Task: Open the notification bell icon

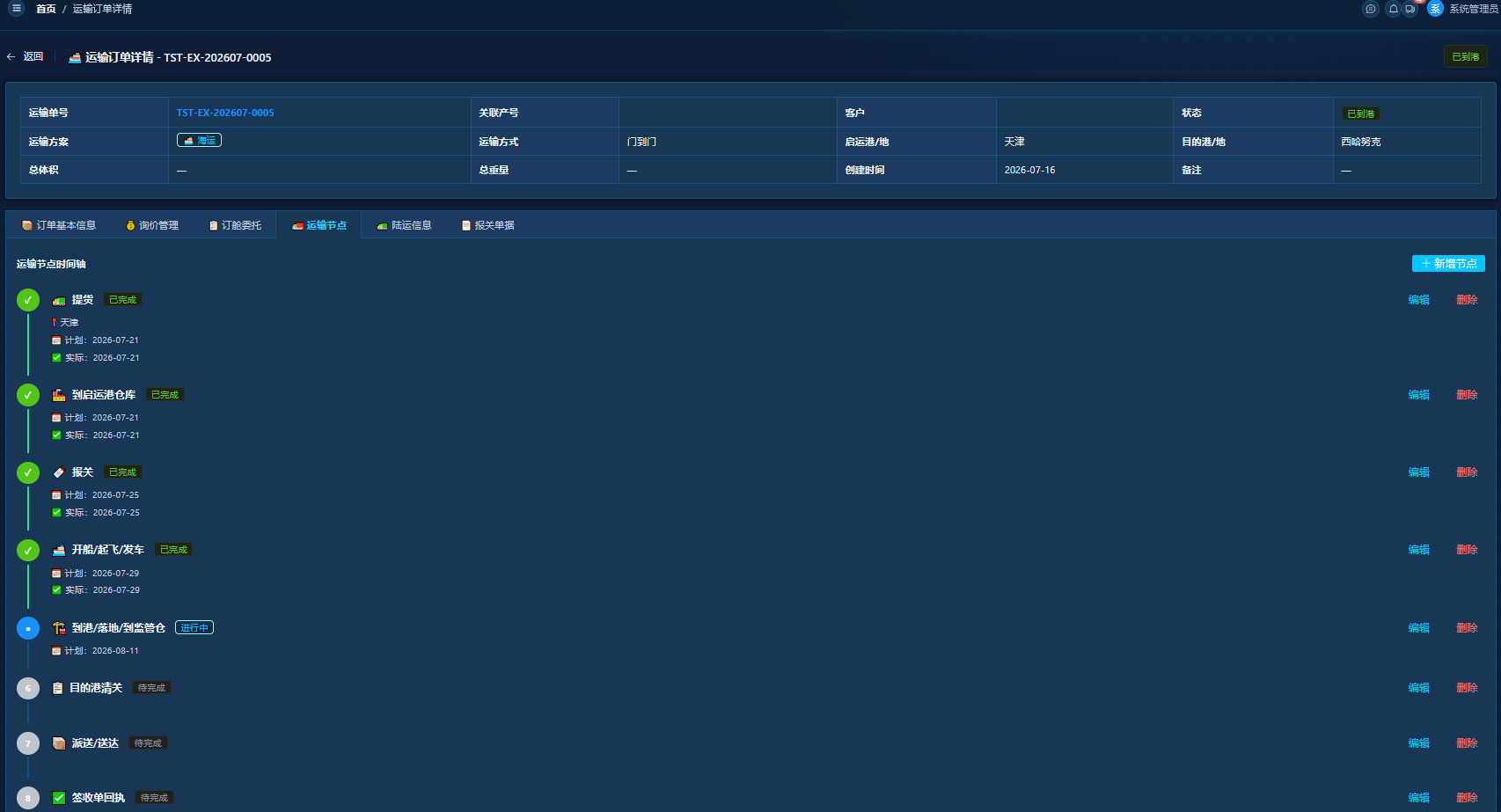Action: point(1394,9)
